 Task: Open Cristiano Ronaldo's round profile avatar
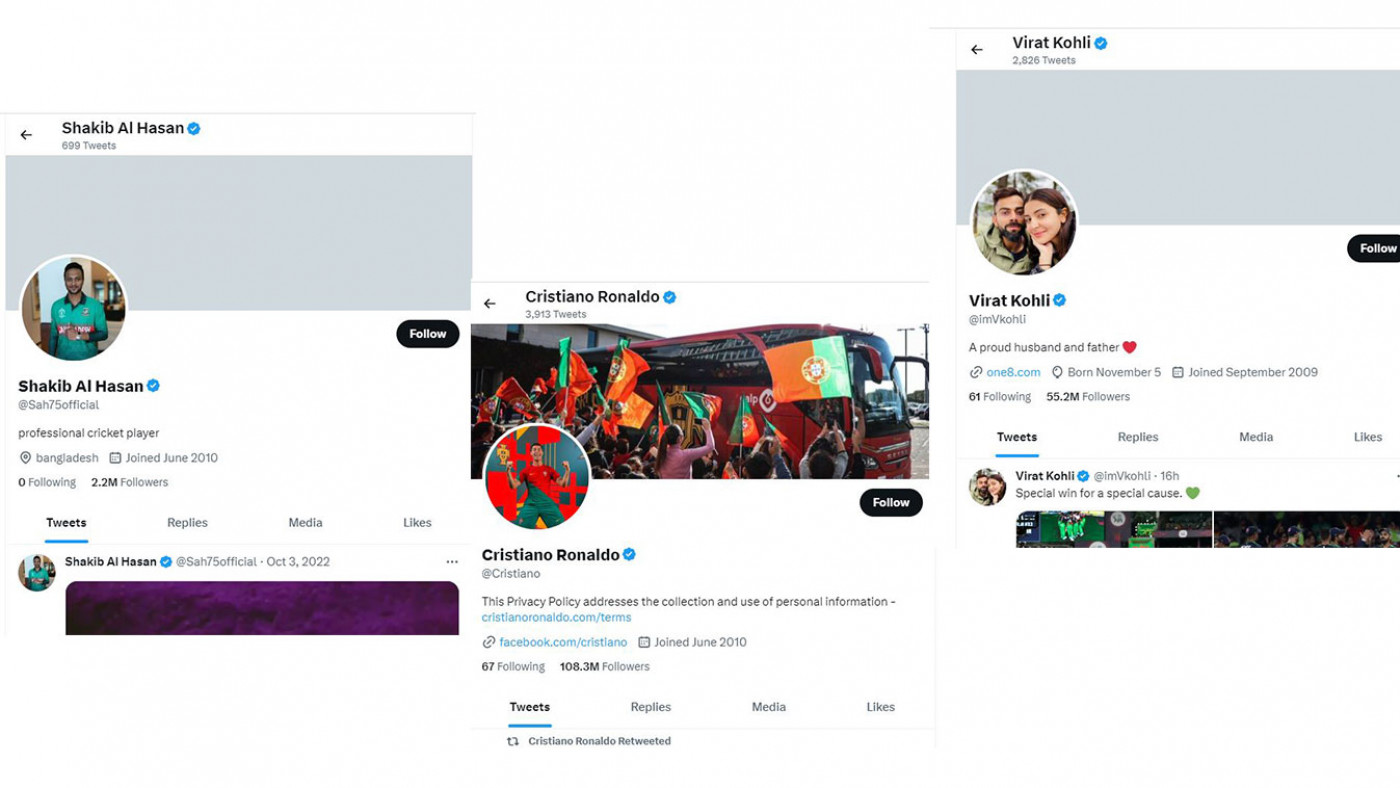(x=537, y=477)
